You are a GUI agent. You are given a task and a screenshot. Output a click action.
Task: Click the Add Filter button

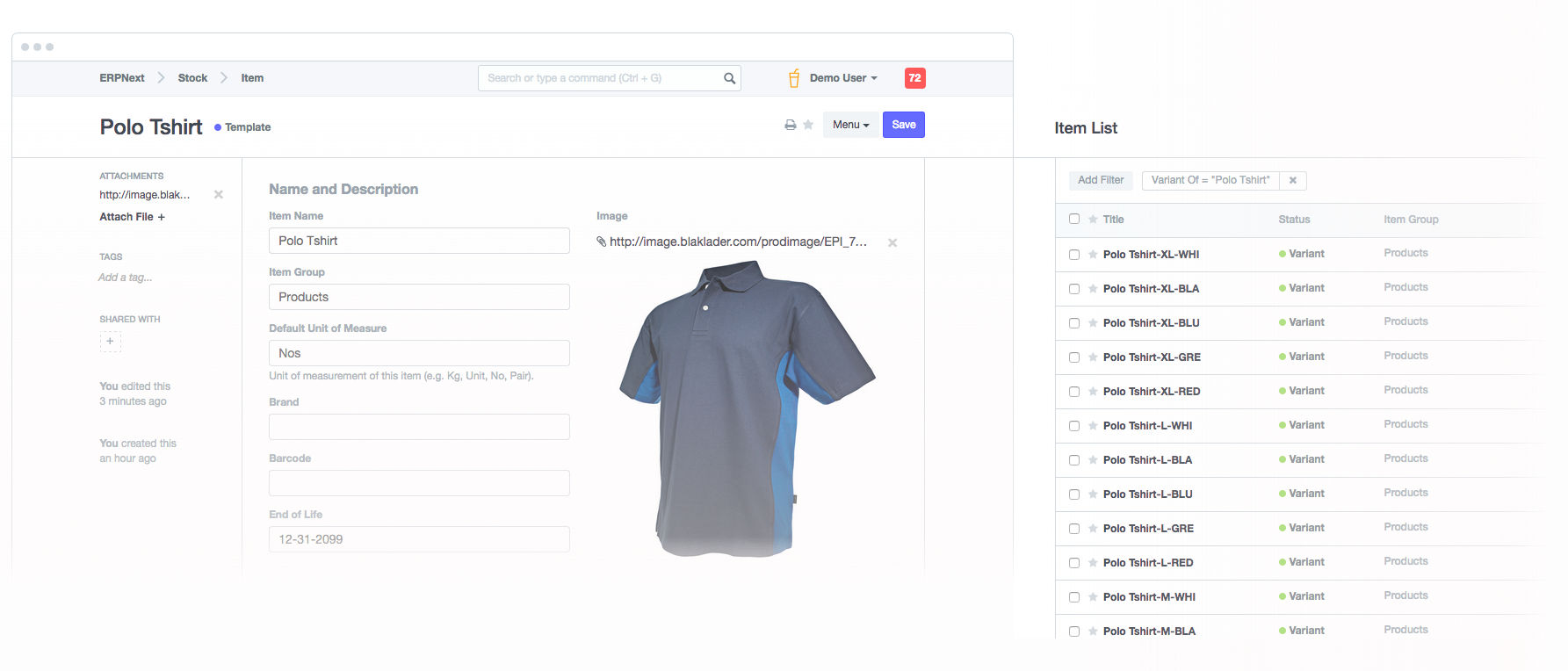tap(1101, 180)
